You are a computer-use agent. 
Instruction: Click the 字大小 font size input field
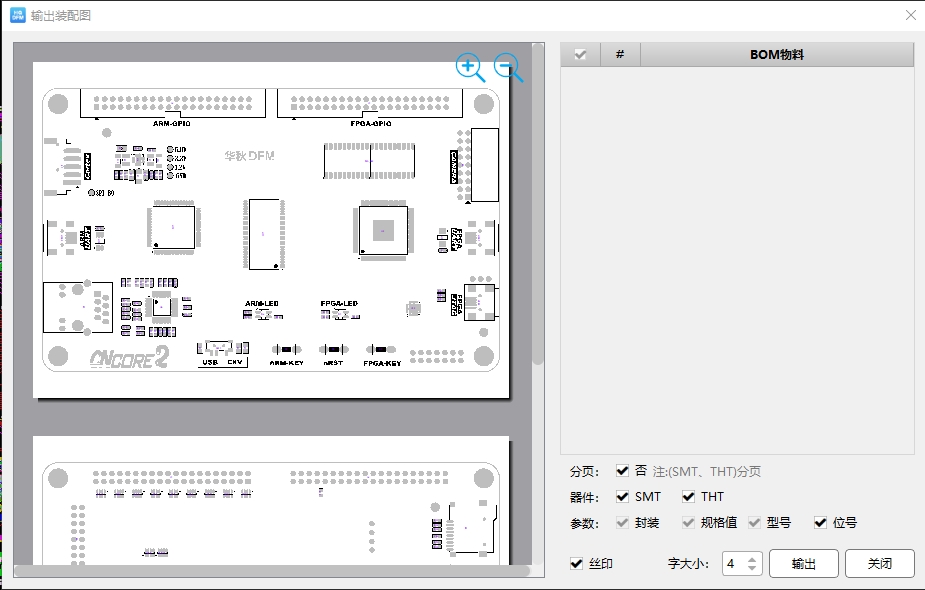(732, 564)
